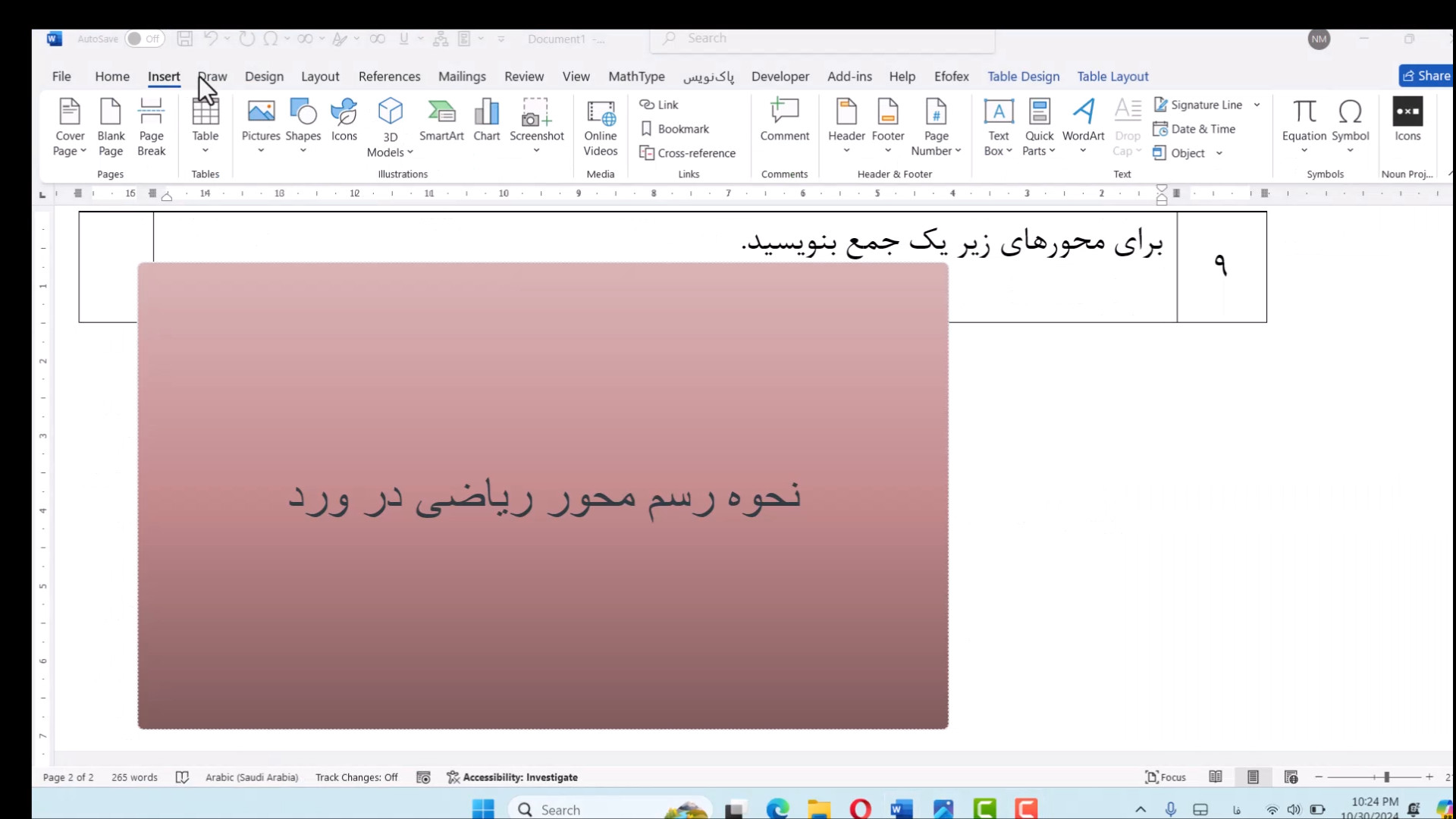
Task: Open the Symbol picker
Action: click(x=1350, y=126)
